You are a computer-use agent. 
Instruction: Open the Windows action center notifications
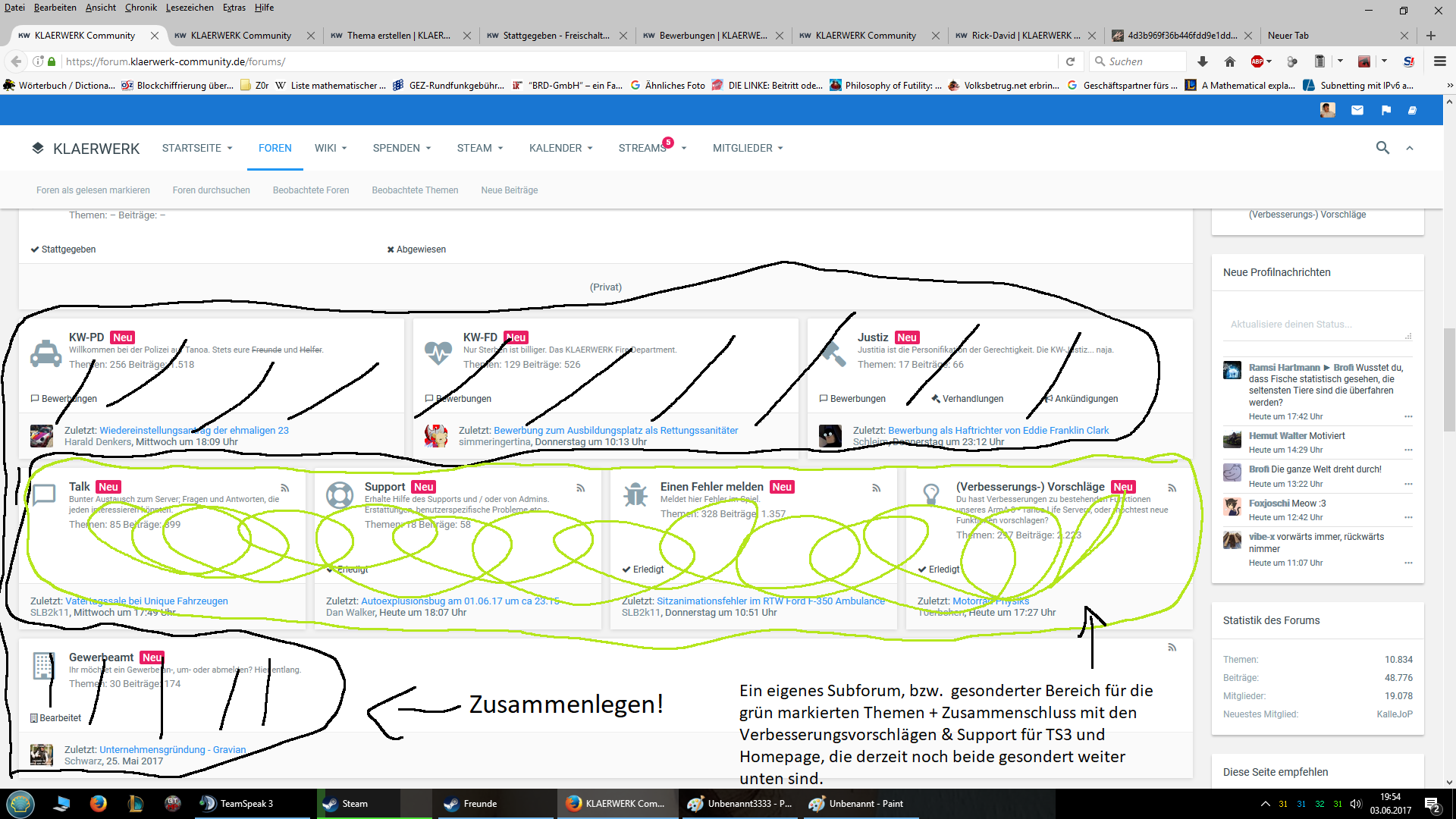point(1432,804)
